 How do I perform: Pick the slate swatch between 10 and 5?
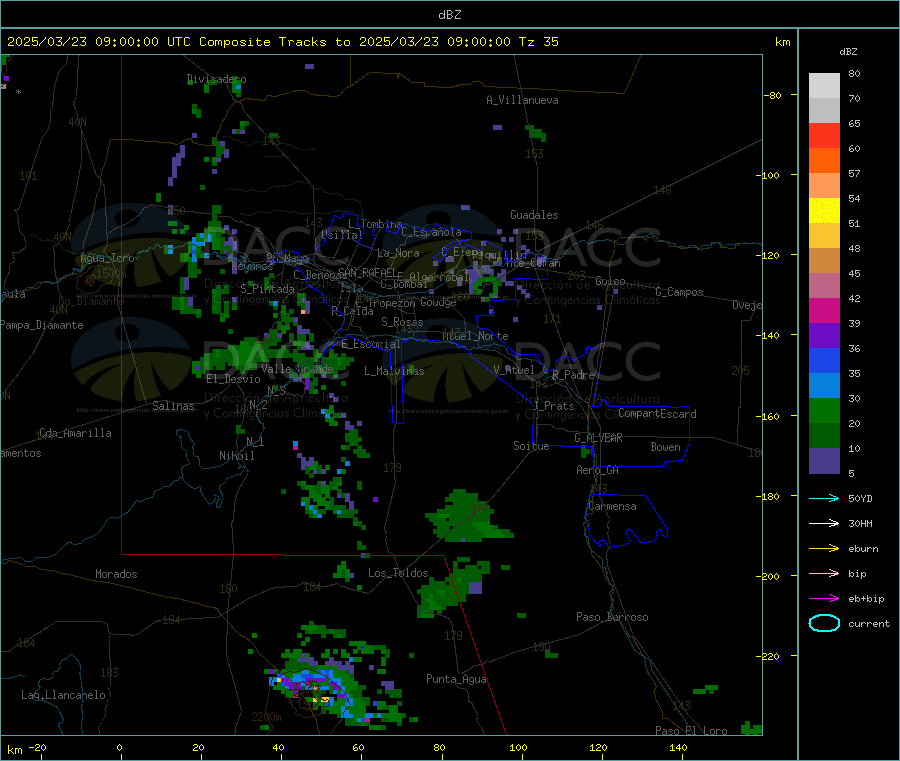coord(824,461)
